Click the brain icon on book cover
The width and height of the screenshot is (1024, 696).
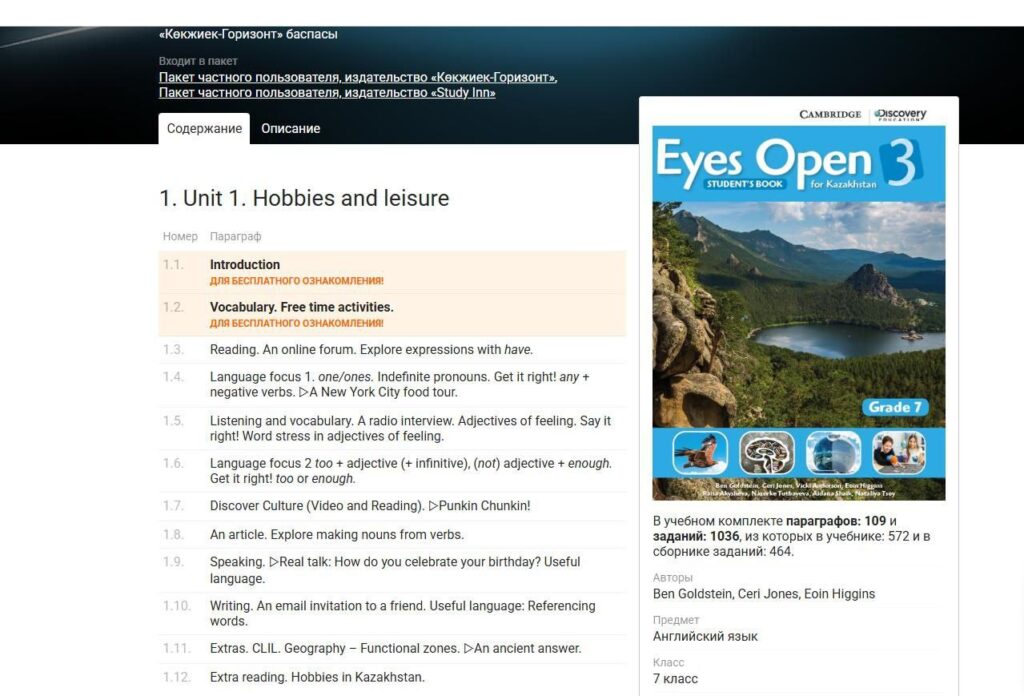(x=767, y=453)
